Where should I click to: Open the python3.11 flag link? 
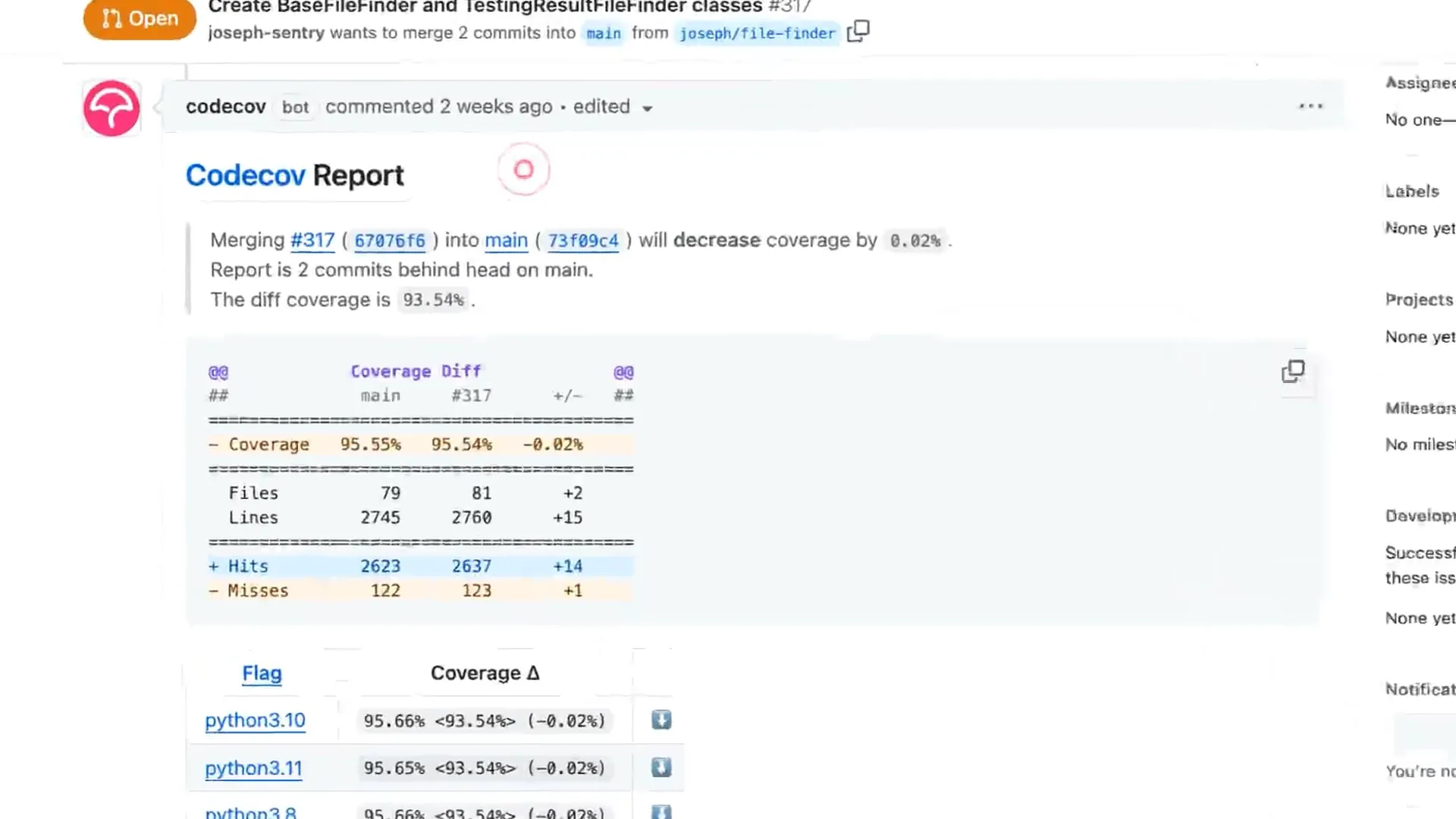click(x=253, y=768)
